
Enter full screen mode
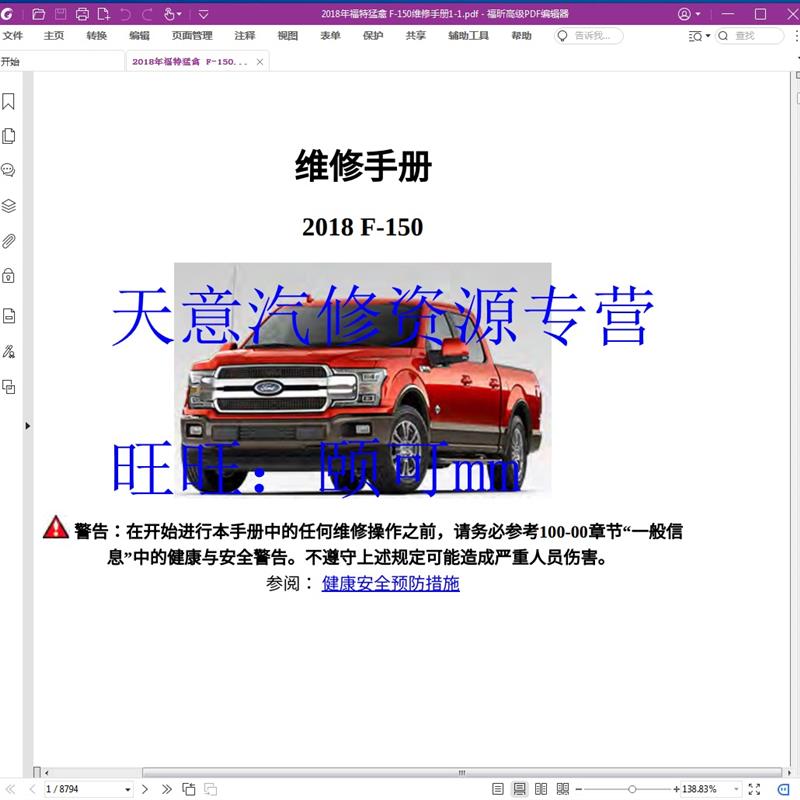point(754,789)
